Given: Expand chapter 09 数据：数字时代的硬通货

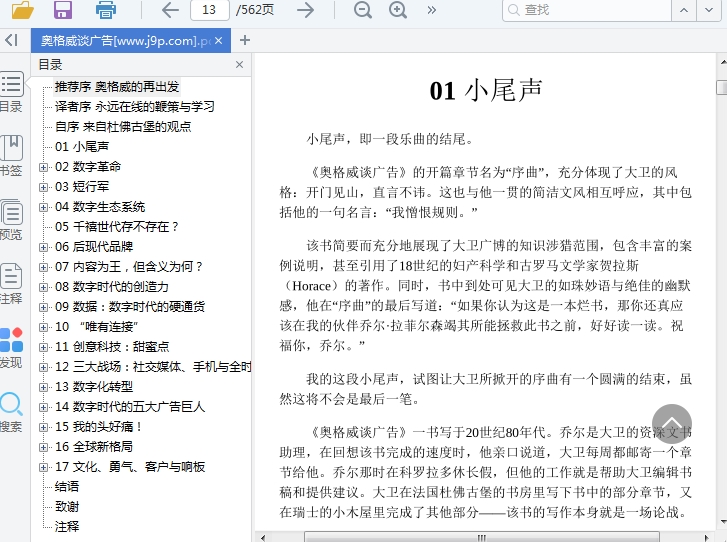Looking at the screenshot, I should [43, 307].
